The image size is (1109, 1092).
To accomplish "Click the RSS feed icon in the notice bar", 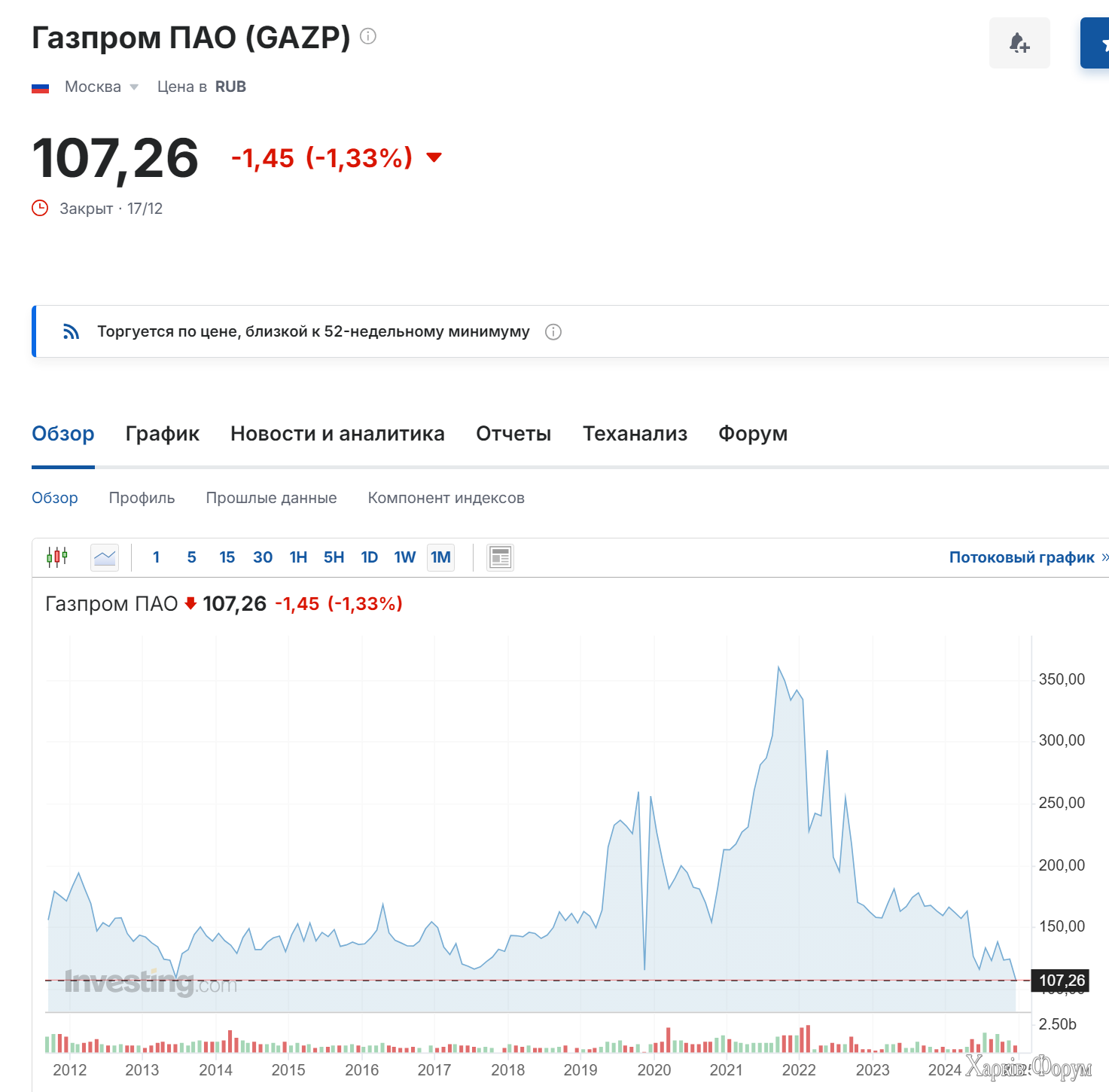I will point(71,331).
